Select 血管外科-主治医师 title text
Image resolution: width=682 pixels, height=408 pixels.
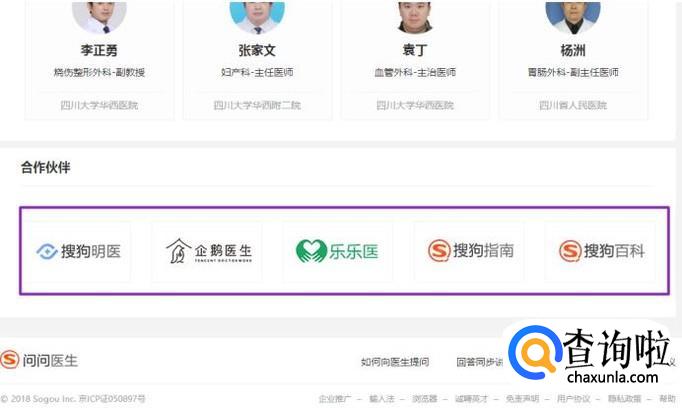point(415,72)
